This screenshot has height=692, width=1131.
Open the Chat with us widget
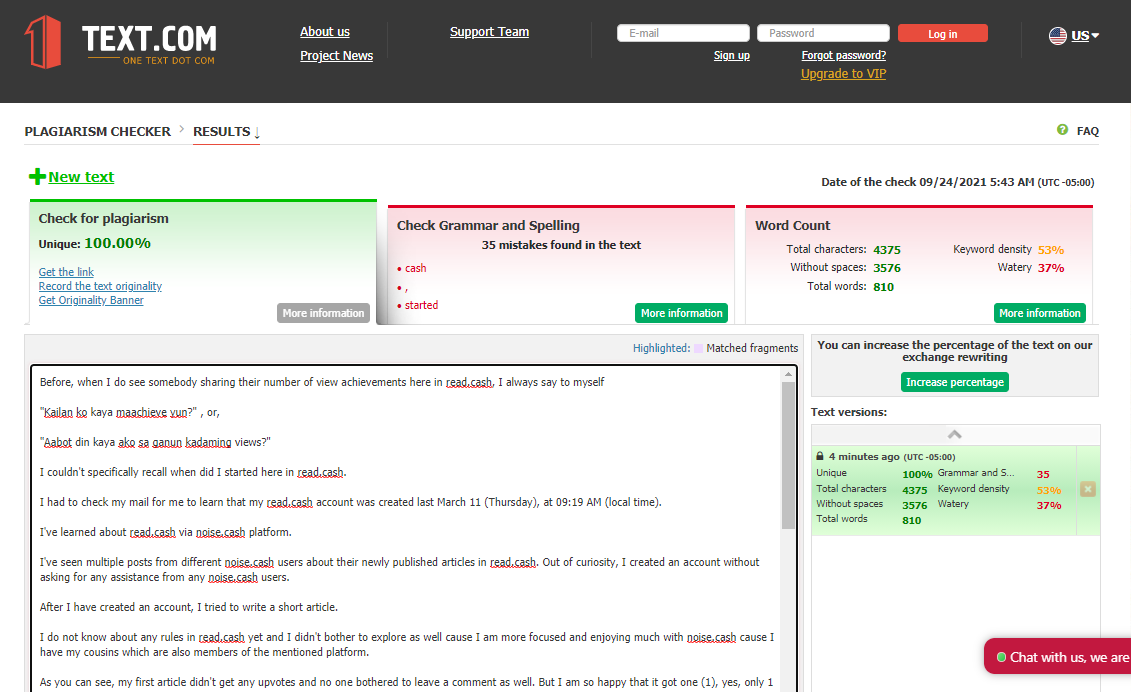(1057, 657)
